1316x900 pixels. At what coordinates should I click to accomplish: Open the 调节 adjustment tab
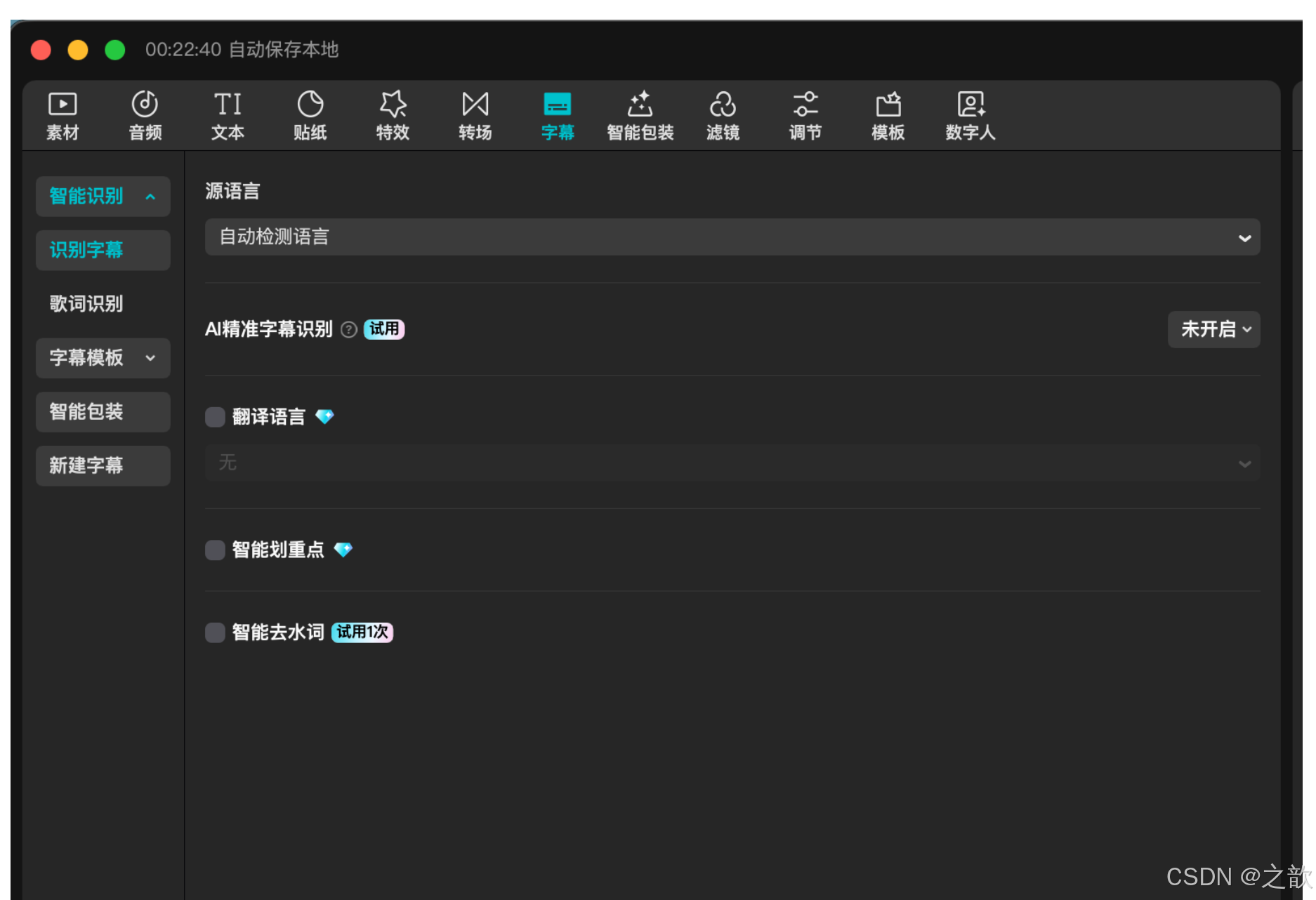(805, 117)
